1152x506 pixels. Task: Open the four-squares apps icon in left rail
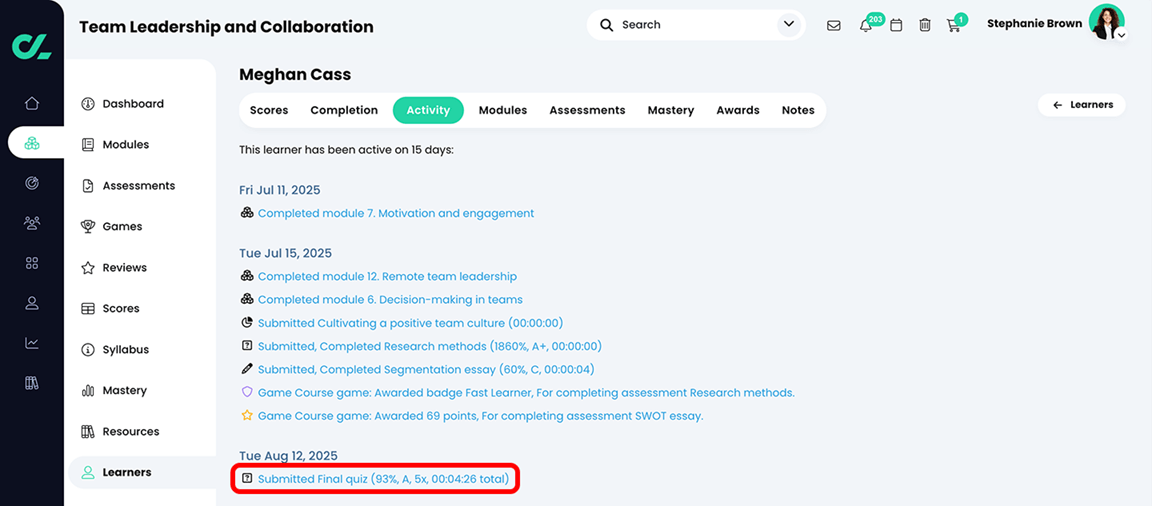pyautogui.click(x=32, y=263)
